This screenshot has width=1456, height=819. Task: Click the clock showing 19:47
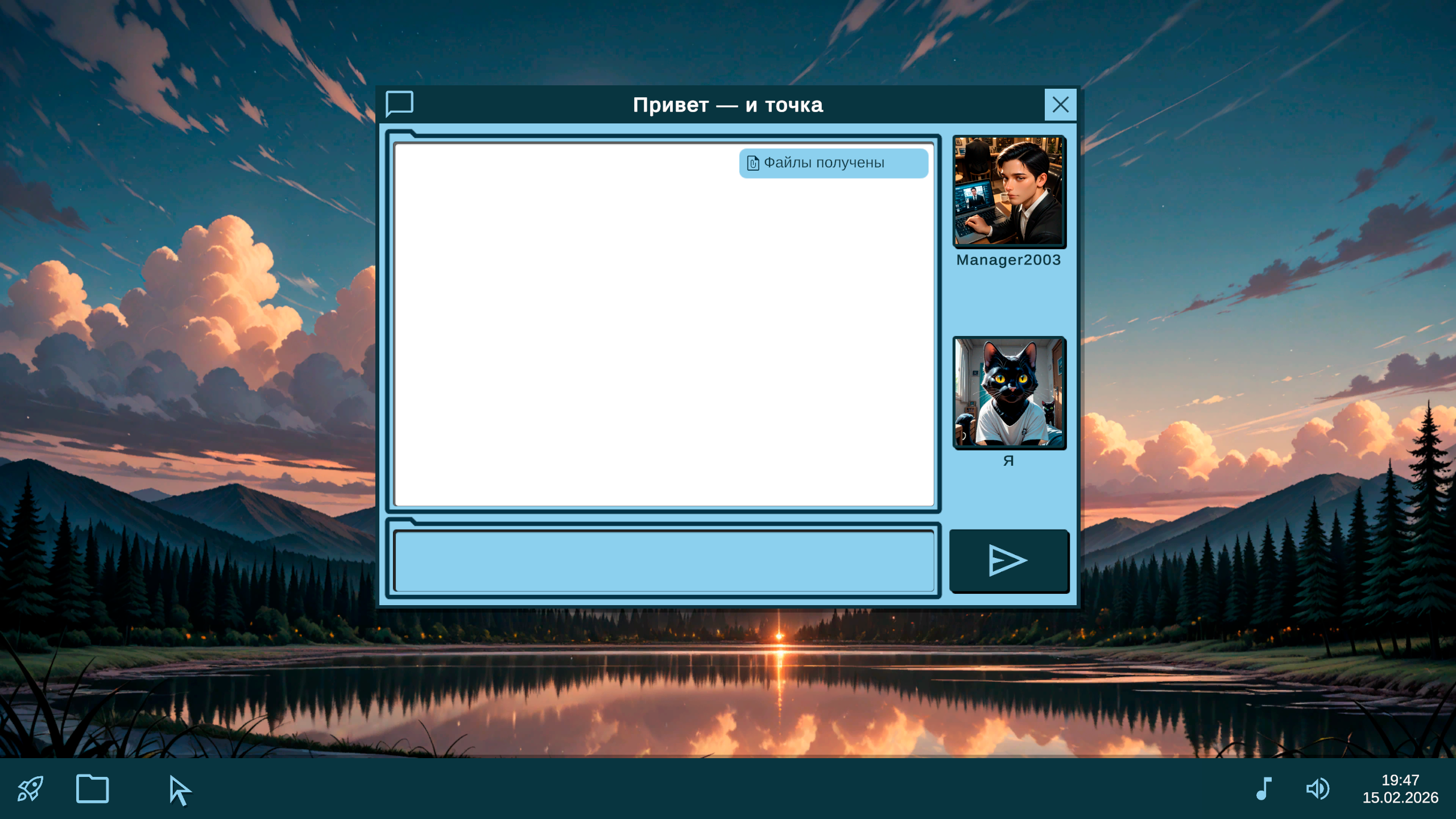tap(1400, 780)
